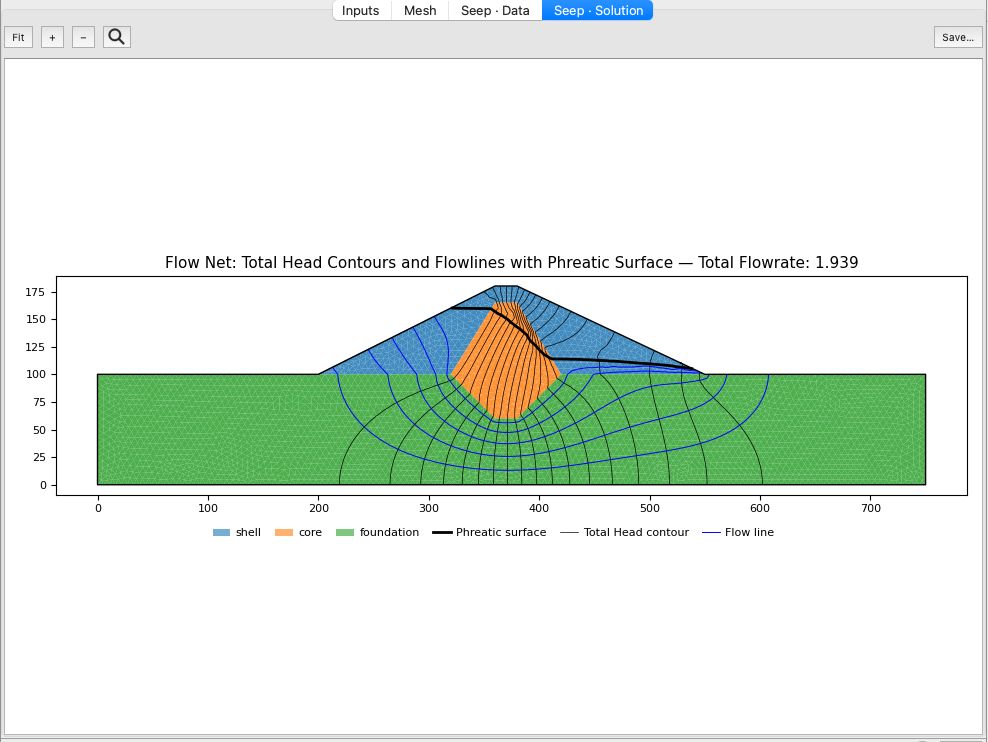The width and height of the screenshot is (988, 742).
Task: Click the 400 x-axis tick label
Action: coord(539,508)
